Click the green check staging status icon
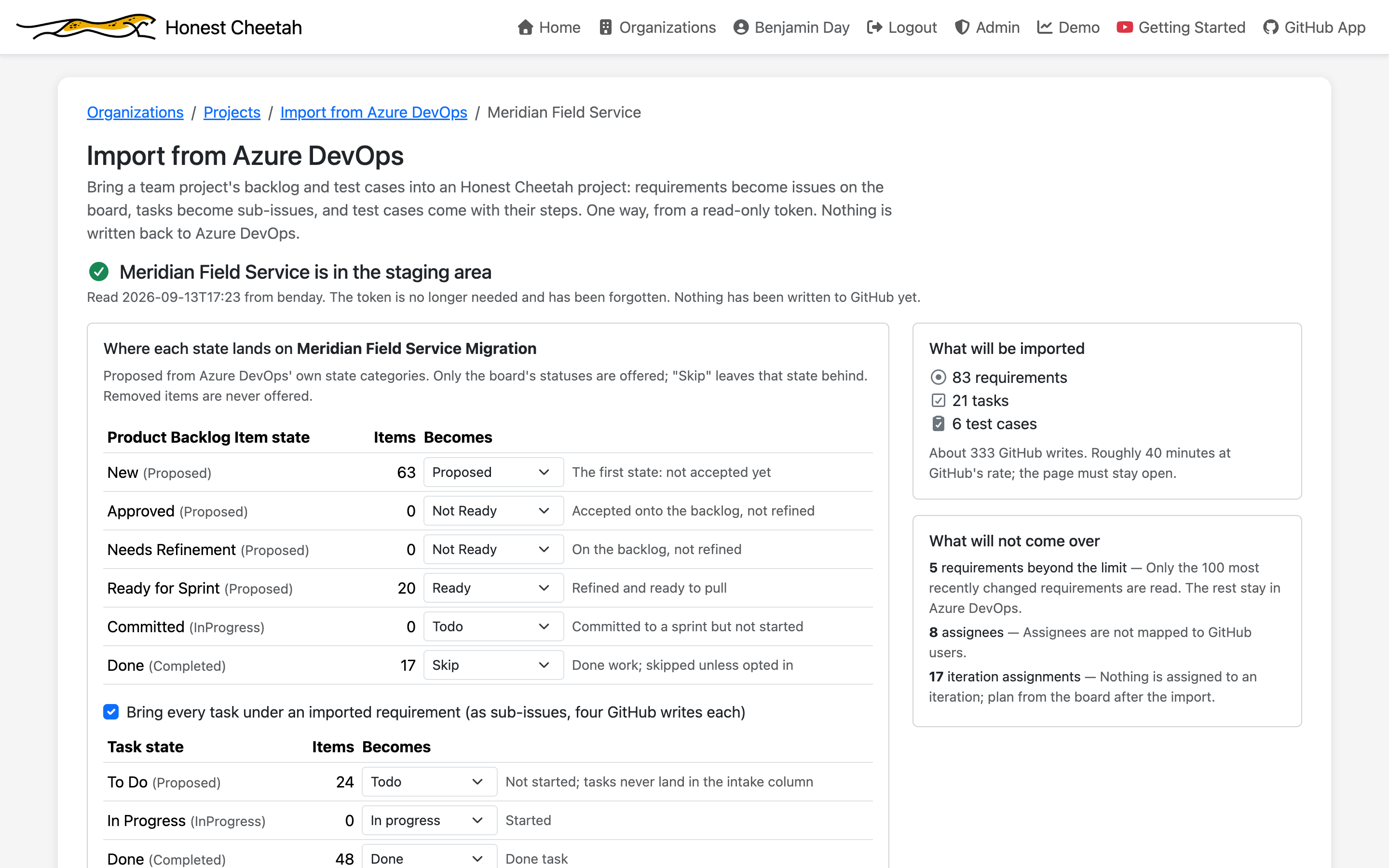 pyautogui.click(x=99, y=271)
